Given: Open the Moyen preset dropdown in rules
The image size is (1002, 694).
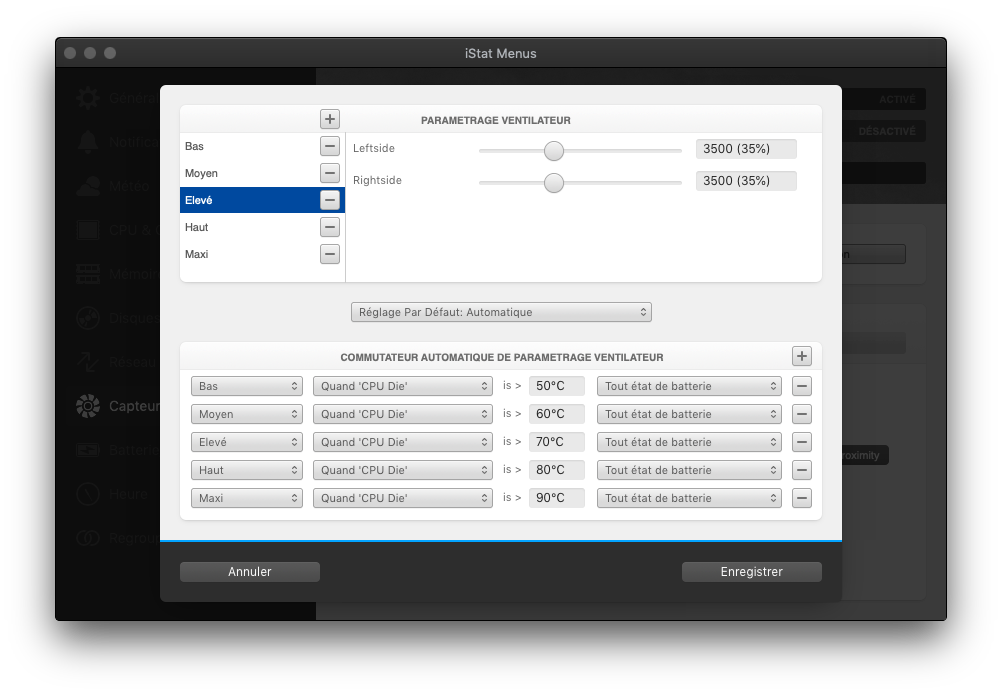Looking at the screenshot, I should (x=247, y=414).
